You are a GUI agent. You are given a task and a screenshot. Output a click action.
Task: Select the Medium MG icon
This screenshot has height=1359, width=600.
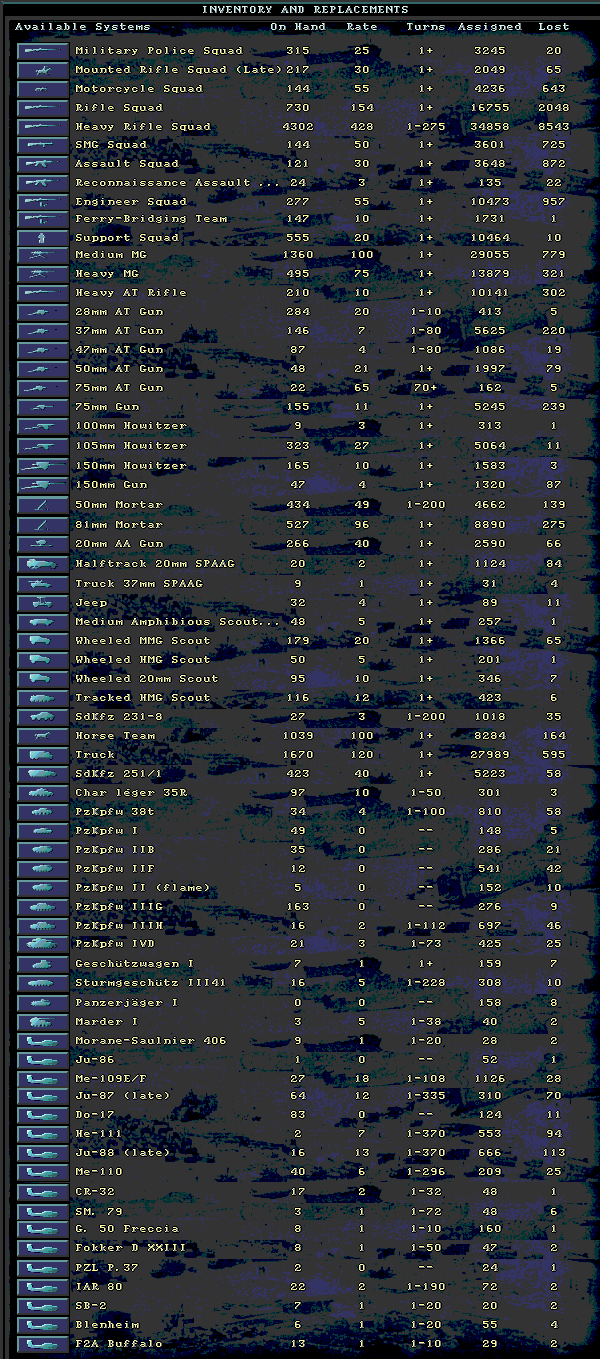tap(42, 255)
